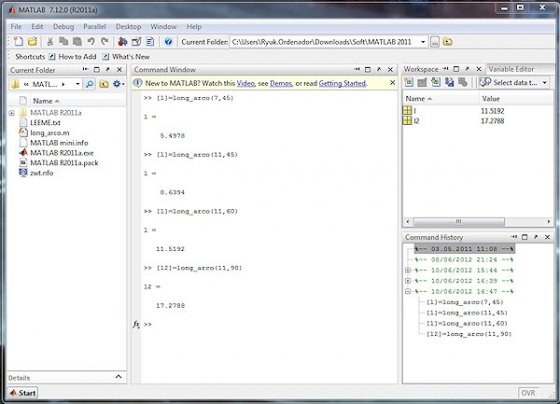Open the Window menu
560x404 pixels.
(x=164, y=27)
